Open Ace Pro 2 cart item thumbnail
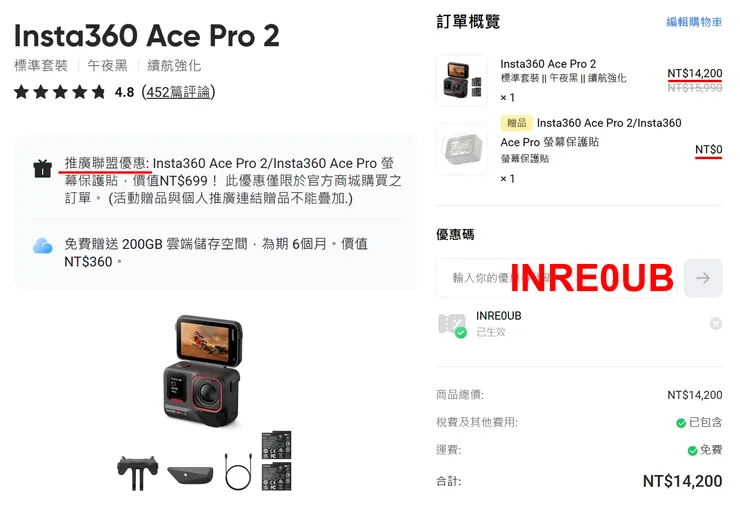This screenshot has height=513, width=740. click(x=462, y=80)
